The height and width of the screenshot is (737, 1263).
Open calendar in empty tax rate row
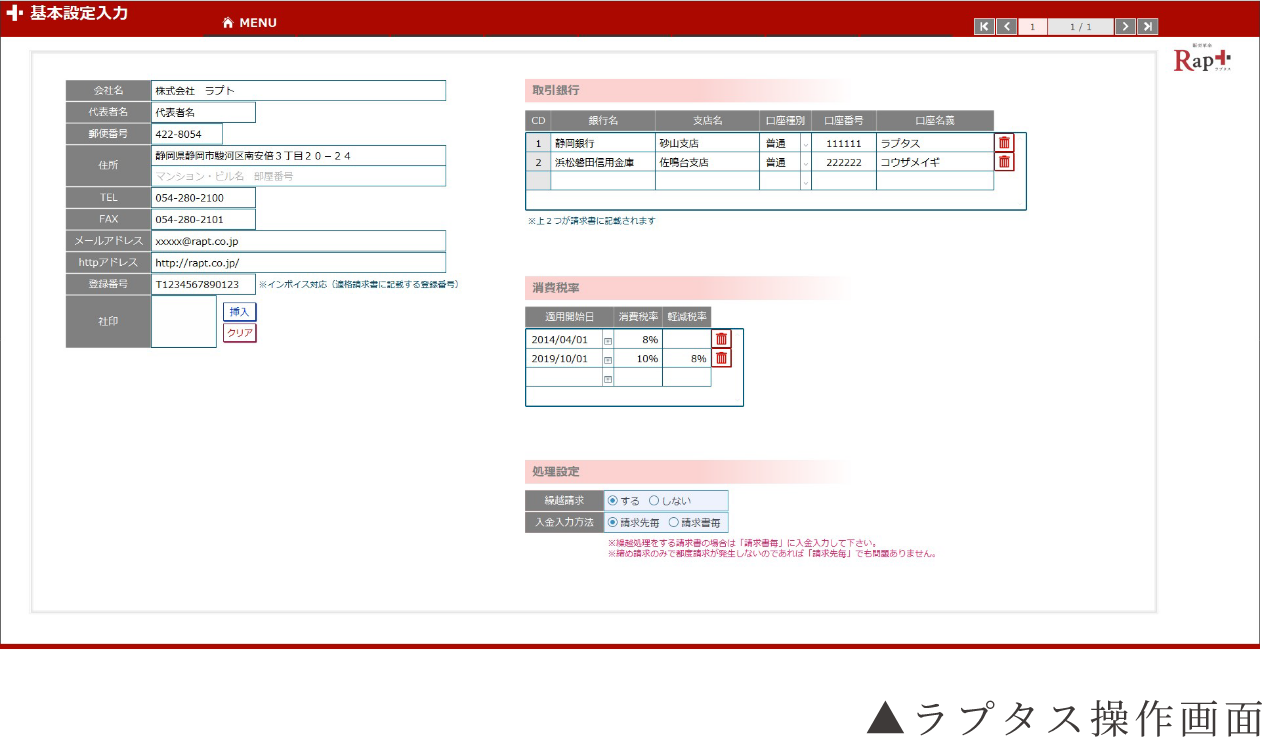pyautogui.click(x=608, y=378)
